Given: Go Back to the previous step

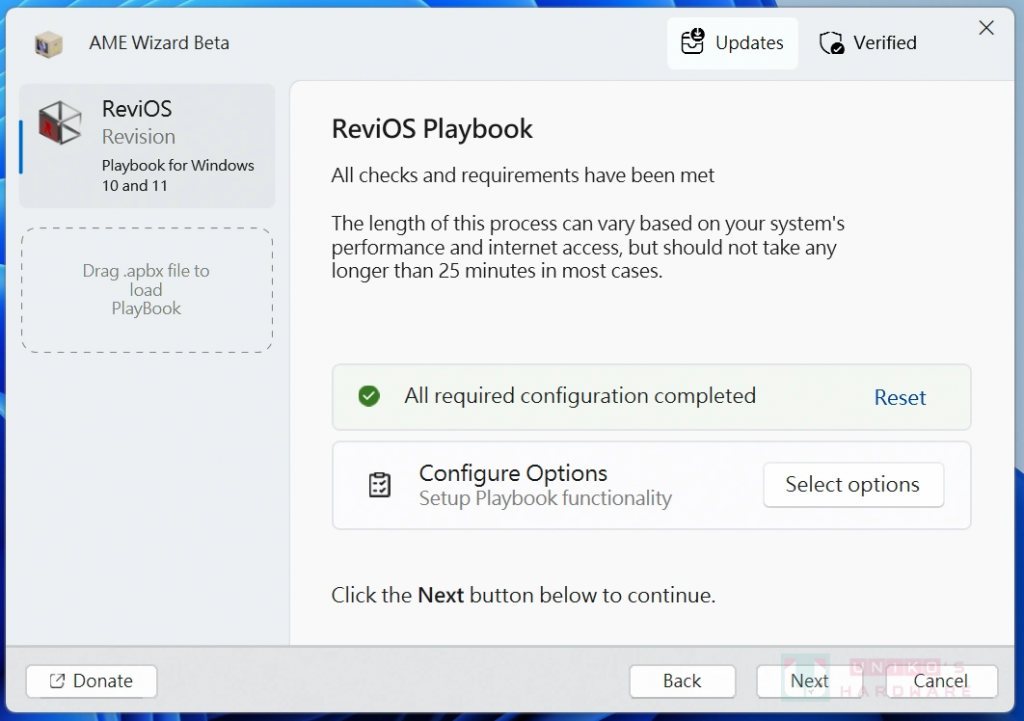Looking at the screenshot, I should coord(682,681).
